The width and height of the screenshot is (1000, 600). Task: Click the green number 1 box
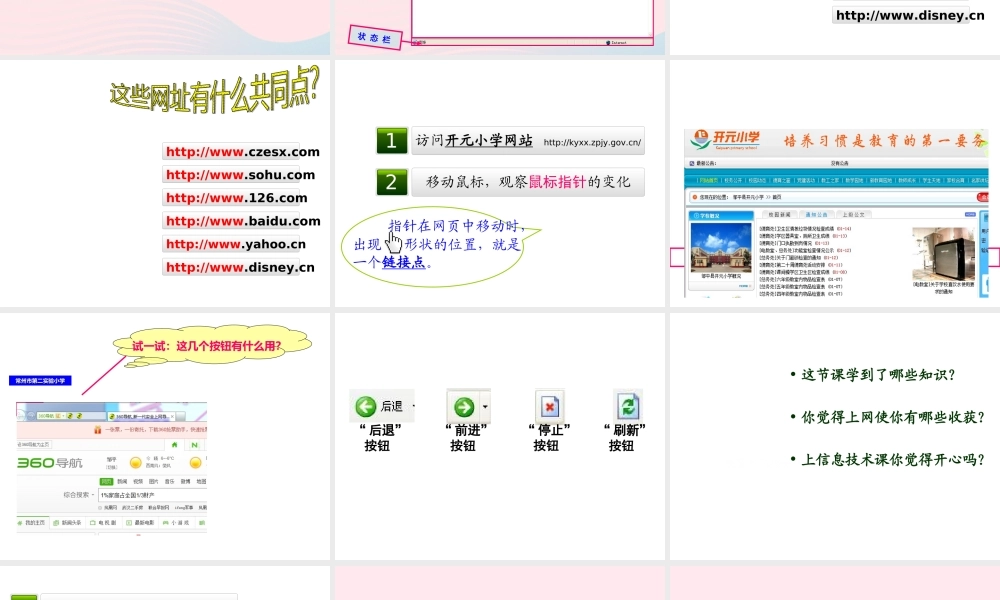(x=392, y=141)
